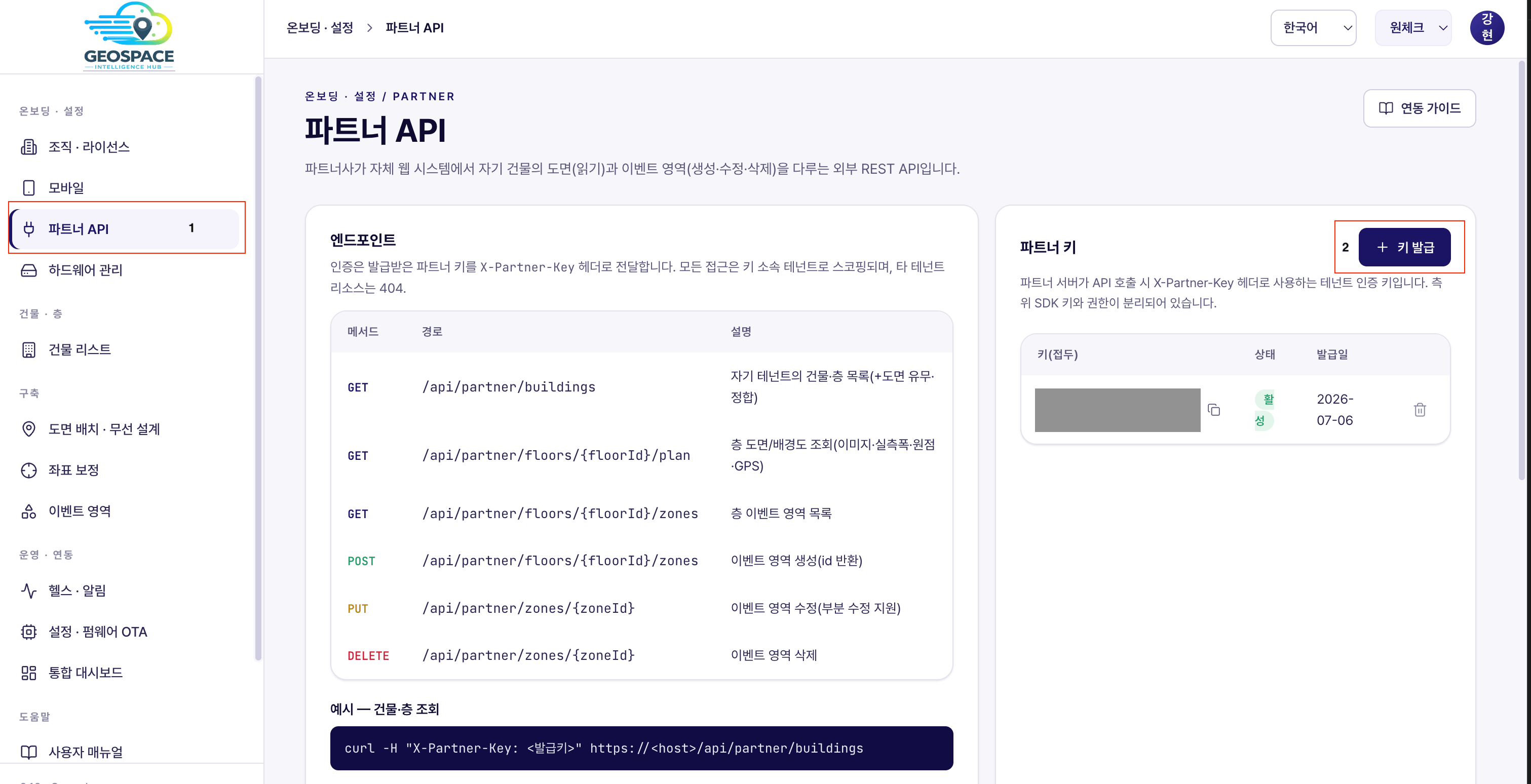Screen dimensions: 1531x784
Task: Click the curl example code block
Action: (x=641, y=749)
